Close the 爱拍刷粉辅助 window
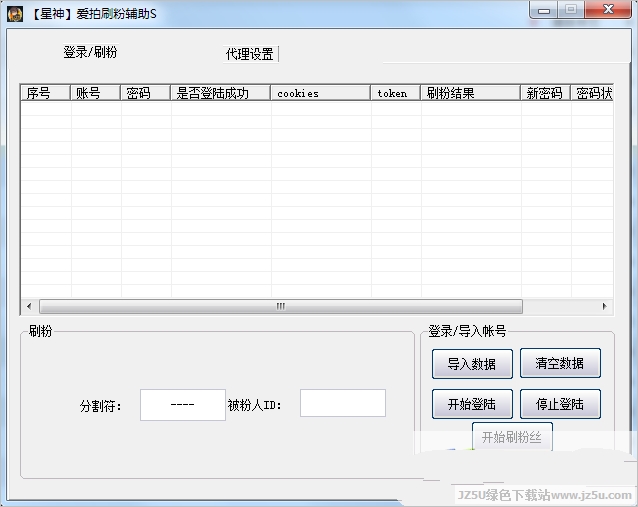The width and height of the screenshot is (638, 507). pos(608,10)
